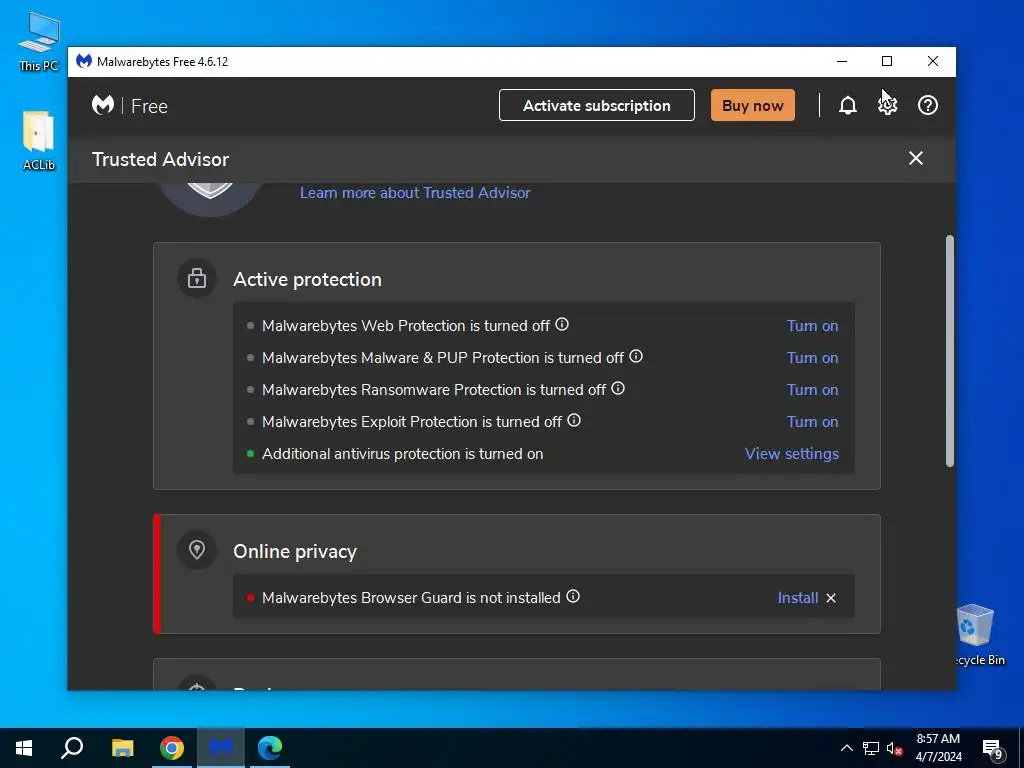The image size is (1024, 768).
Task: Click the Online privacy location pin icon
Action: [x=197, y=550]
